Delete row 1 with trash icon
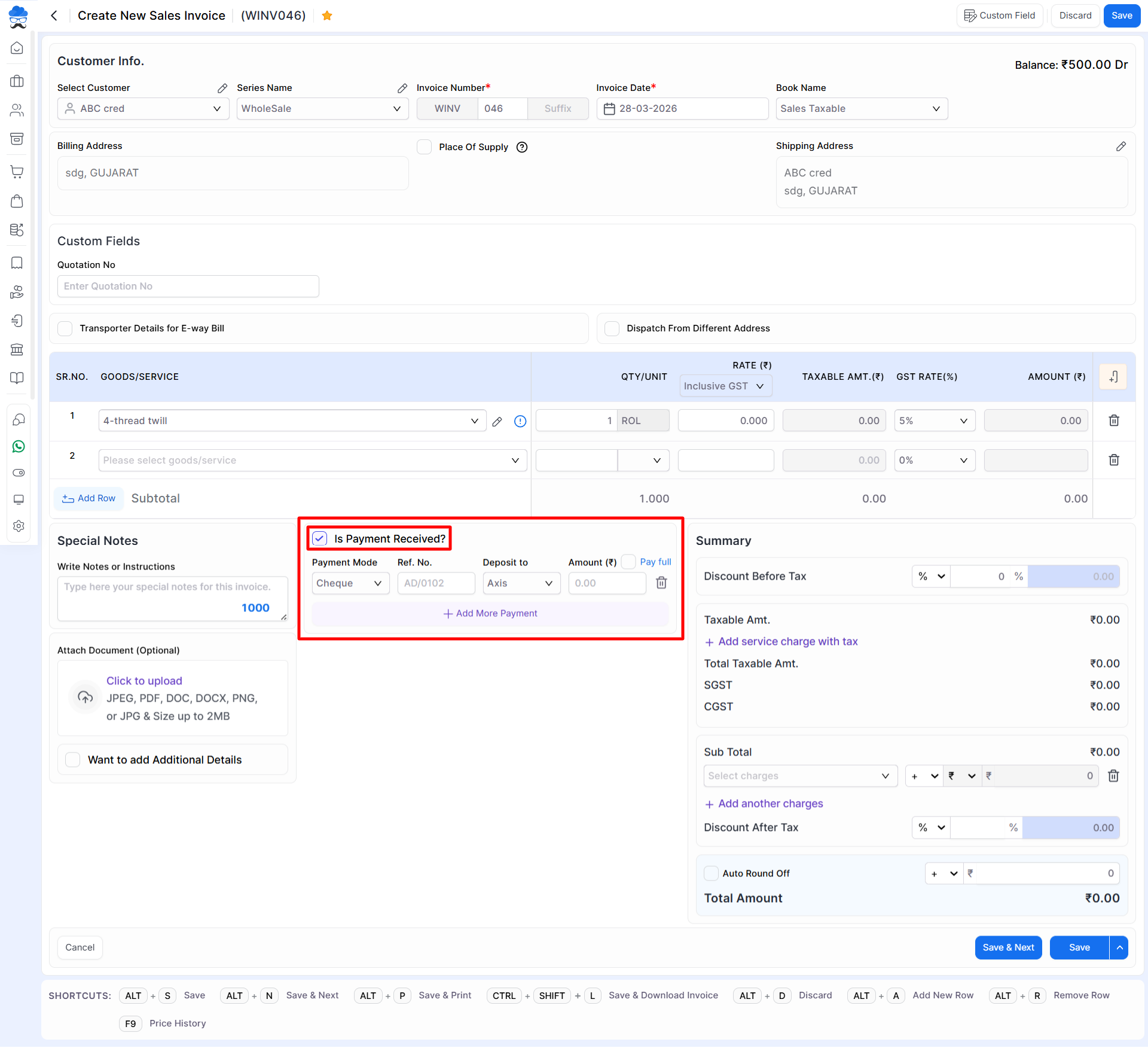1148x1048 pixels. (x=1114, y=421)
